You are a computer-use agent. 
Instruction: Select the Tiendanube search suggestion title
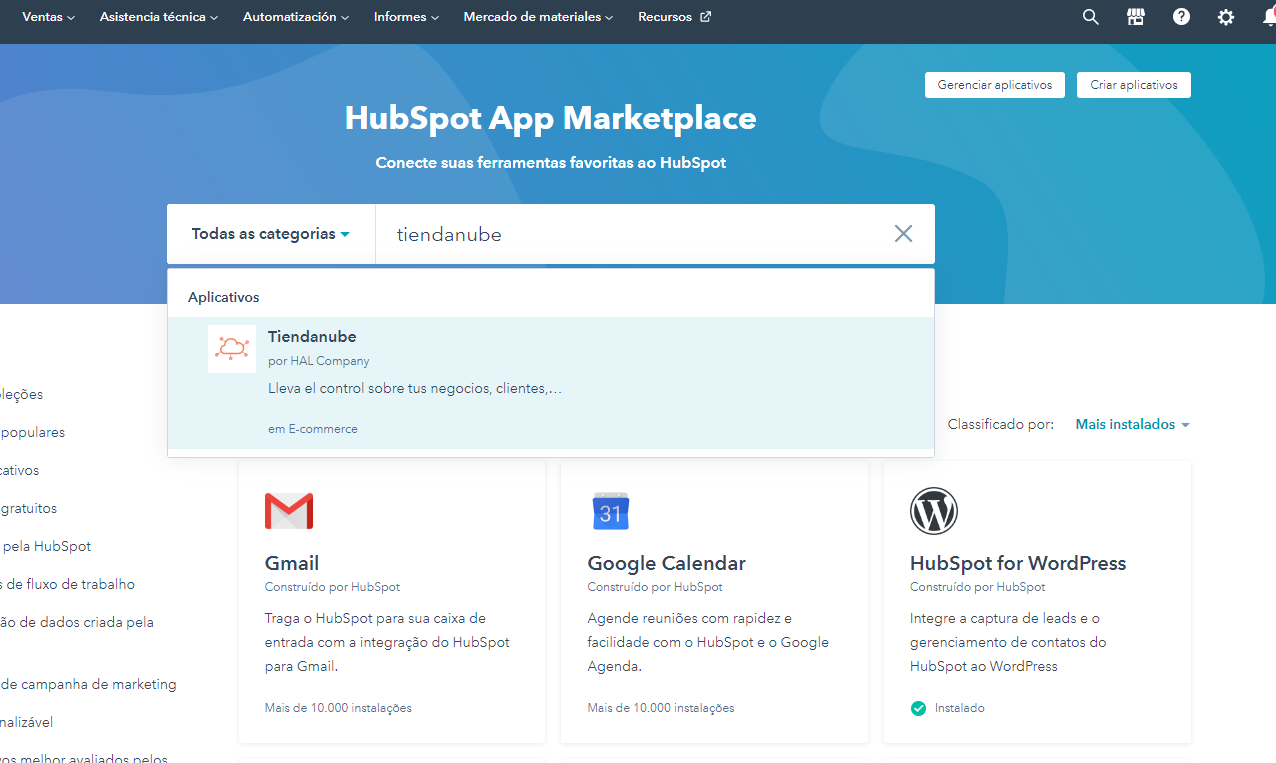312,337
